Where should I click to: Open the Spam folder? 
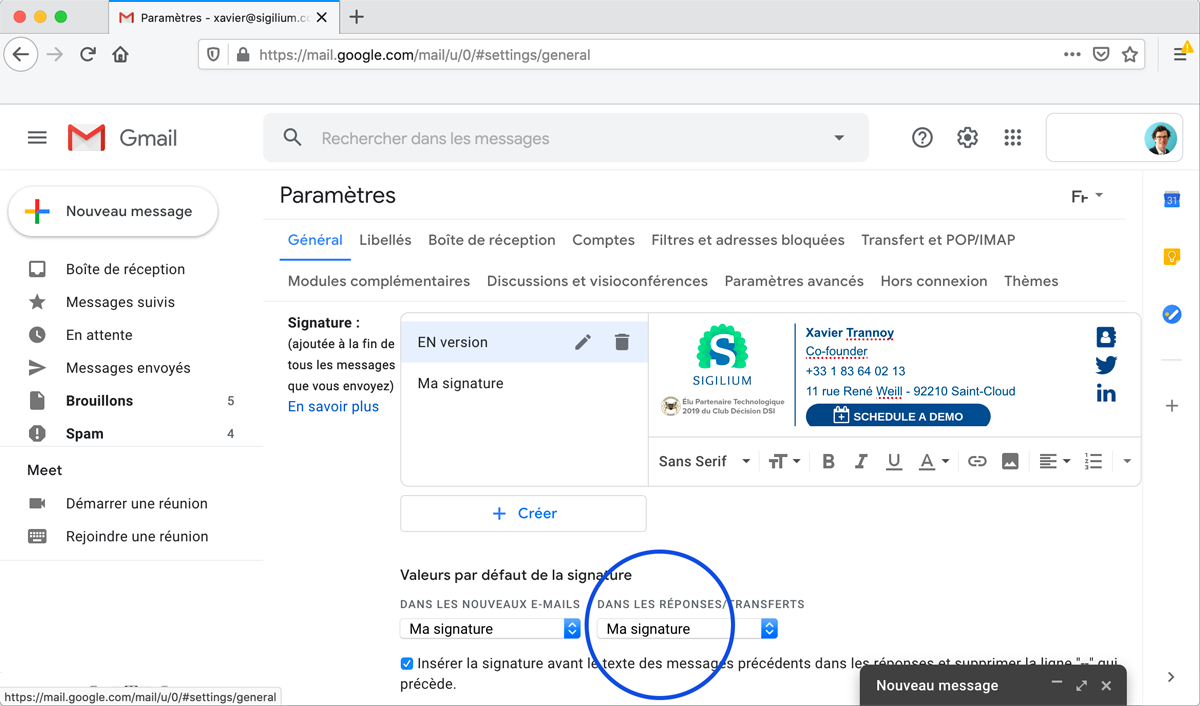[85, 434]
